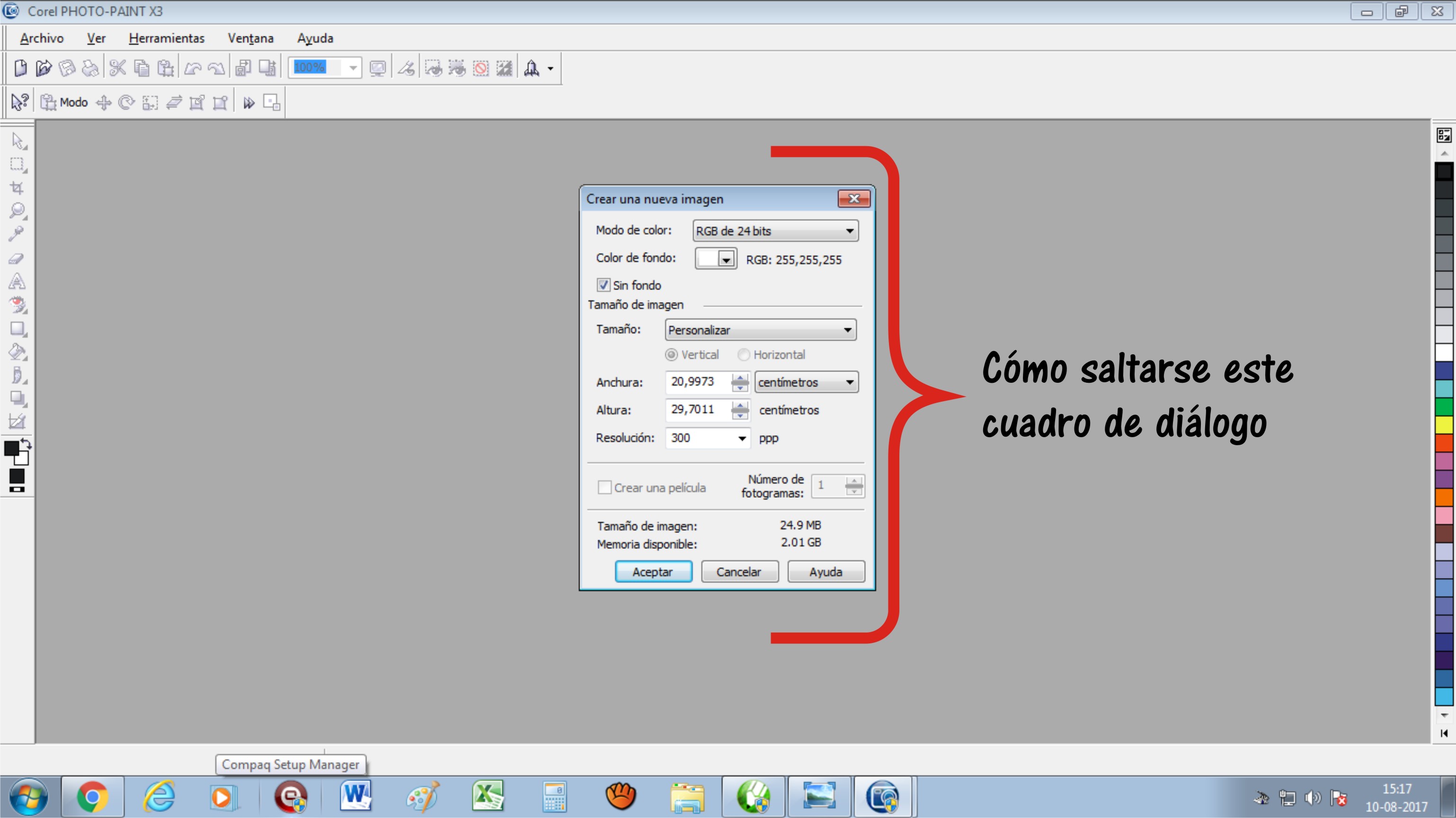Select the Horizontal orientation radio button
The width and height of the screenshot is (1456, 818).
tap(743, 355)
